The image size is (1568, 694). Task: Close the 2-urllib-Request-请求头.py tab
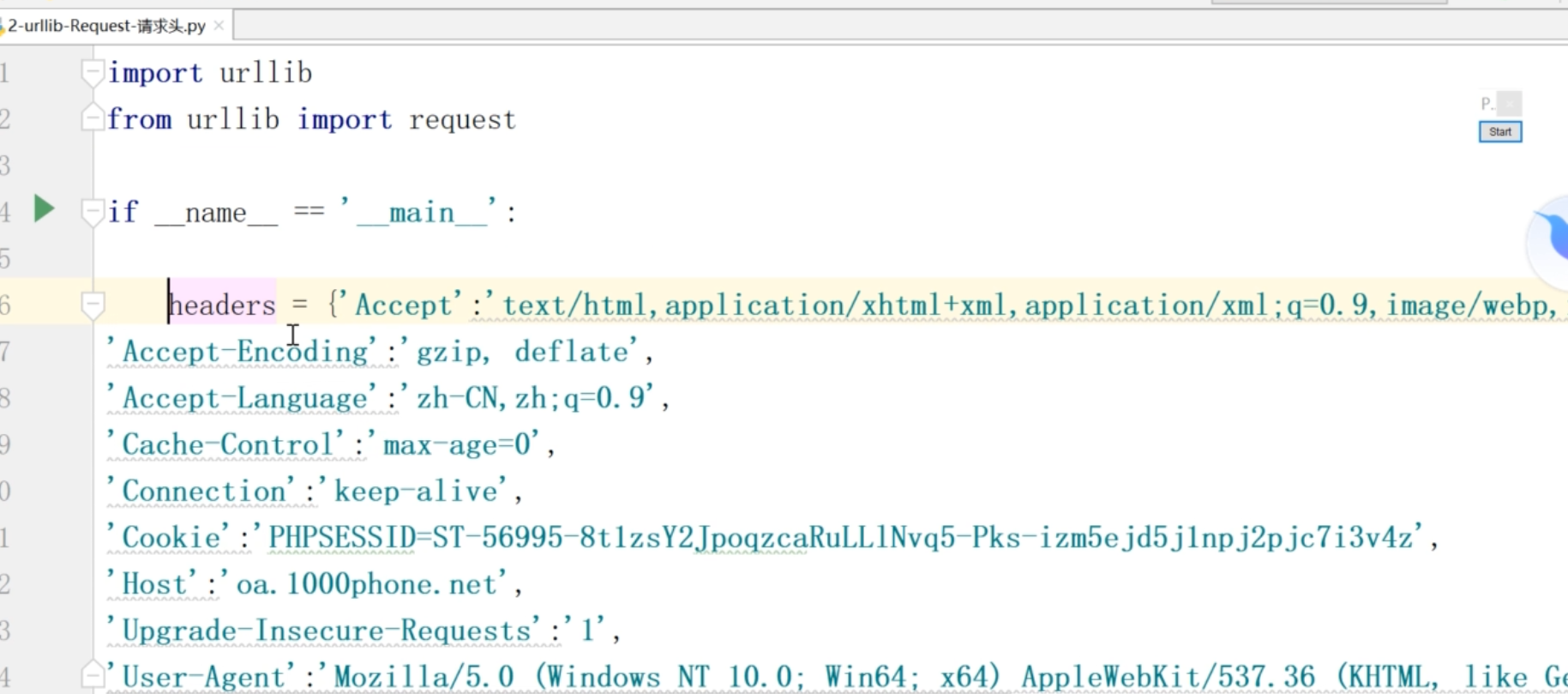219,26
